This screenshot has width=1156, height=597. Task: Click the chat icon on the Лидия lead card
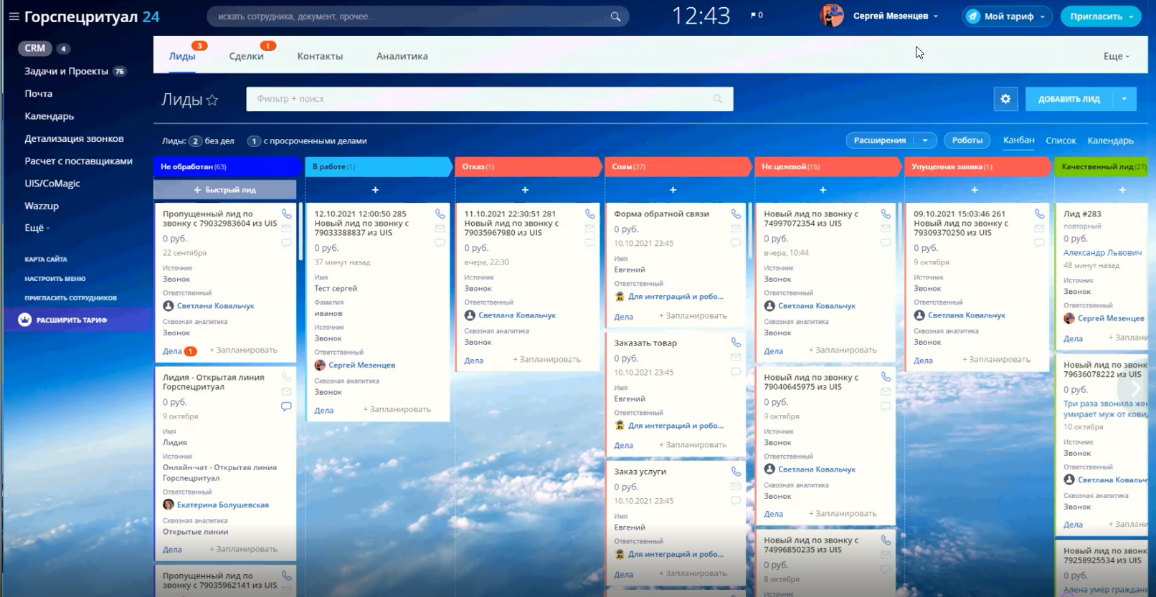[286, 407]
